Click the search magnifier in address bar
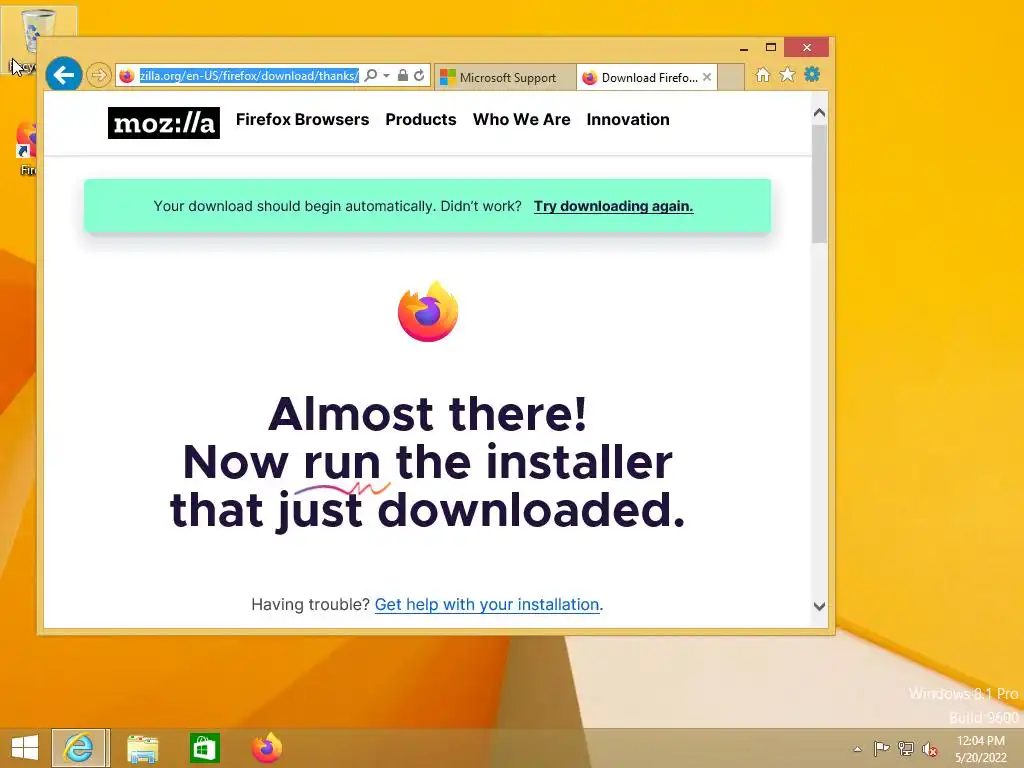This screenshot has width=1024, height=768. click(x=371, y=76)
